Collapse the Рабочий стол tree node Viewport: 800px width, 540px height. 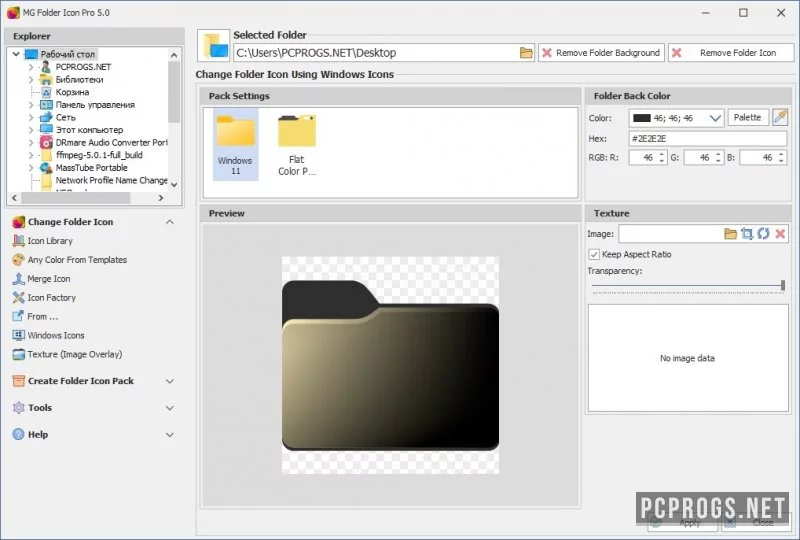pyautogui.click(x=16, y=54)
